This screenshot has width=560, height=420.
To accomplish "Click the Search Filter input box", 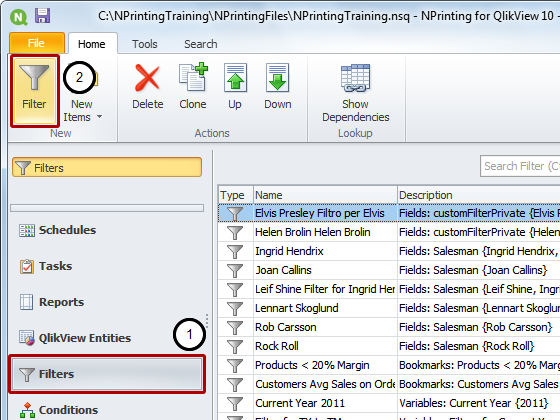I will 520,166.
